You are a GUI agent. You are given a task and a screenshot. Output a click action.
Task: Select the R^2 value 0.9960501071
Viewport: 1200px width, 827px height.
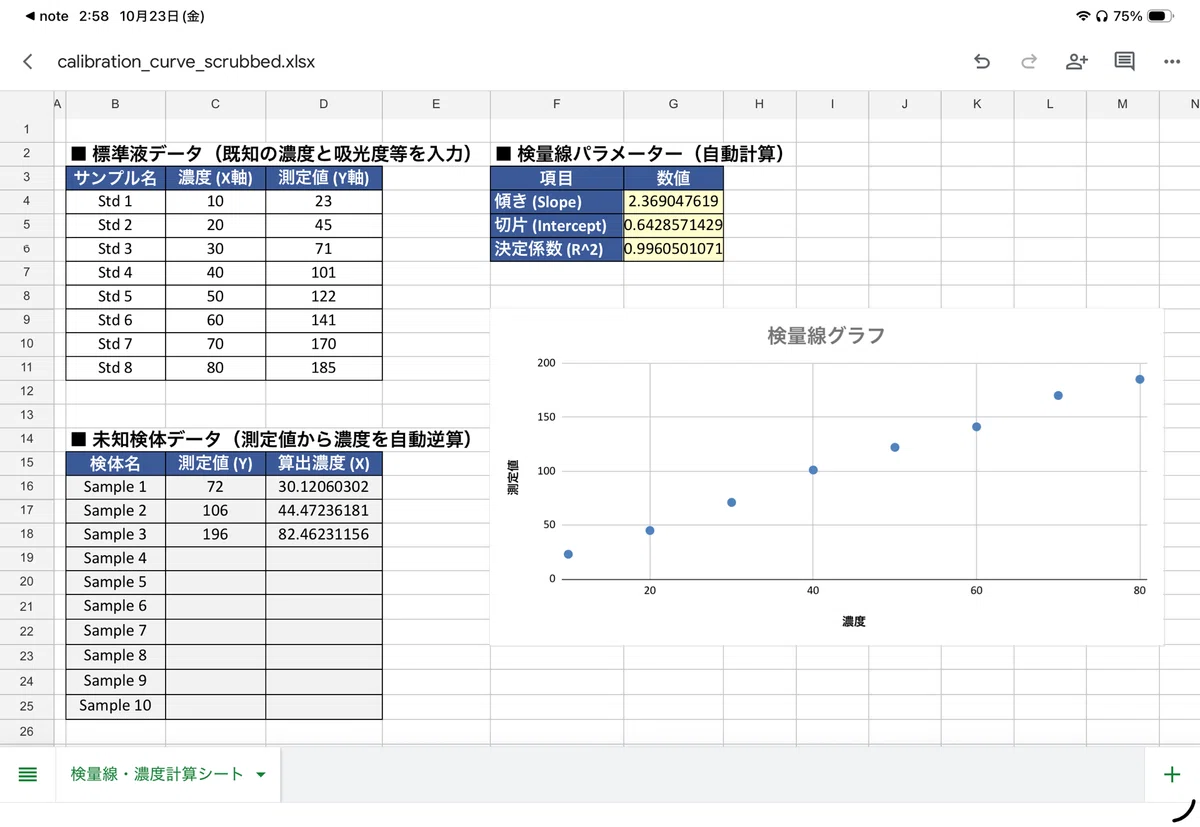click(673, 249)
